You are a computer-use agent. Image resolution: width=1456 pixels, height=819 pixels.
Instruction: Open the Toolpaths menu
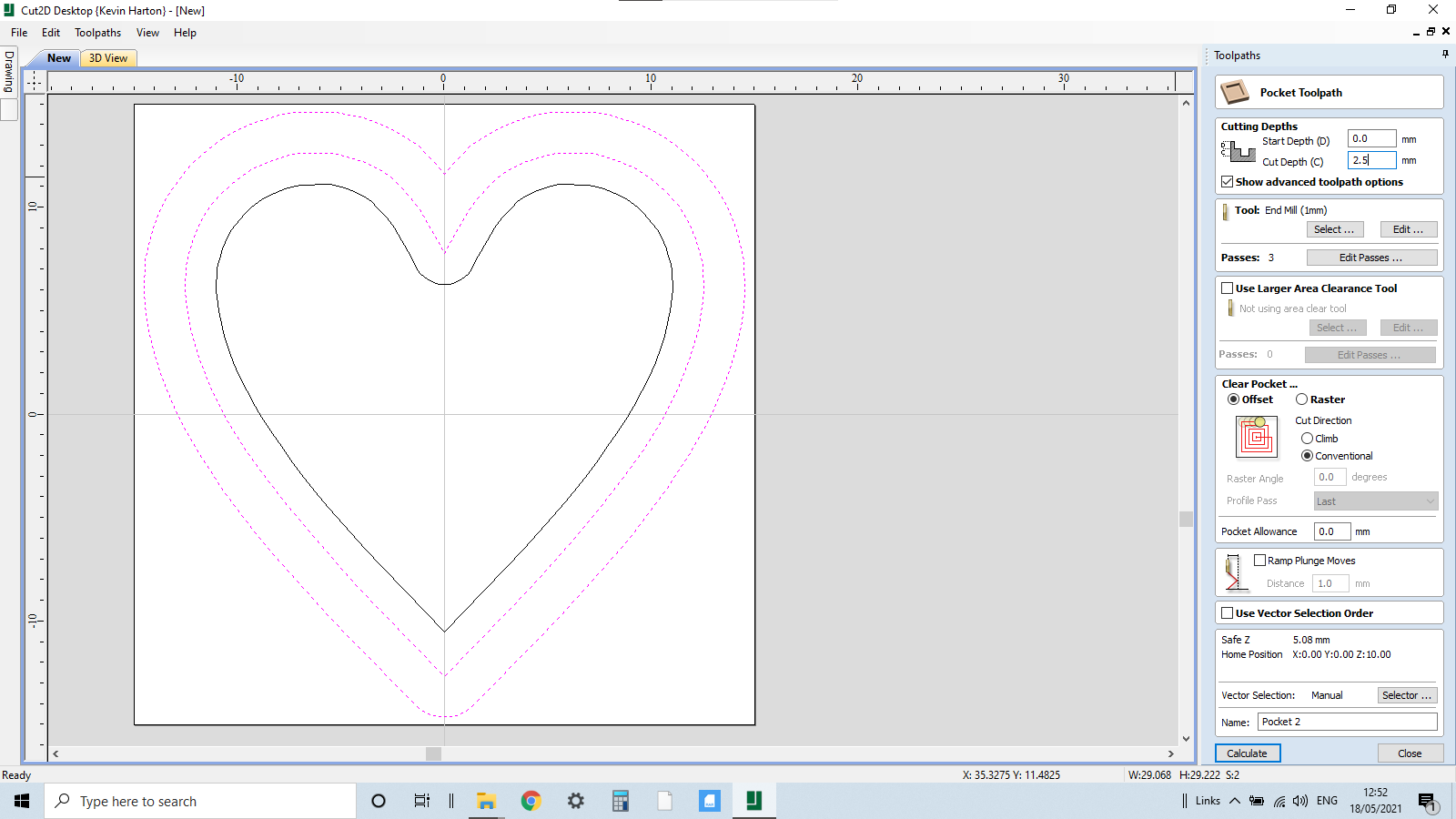pyautogui.click(x=97, y=33)
